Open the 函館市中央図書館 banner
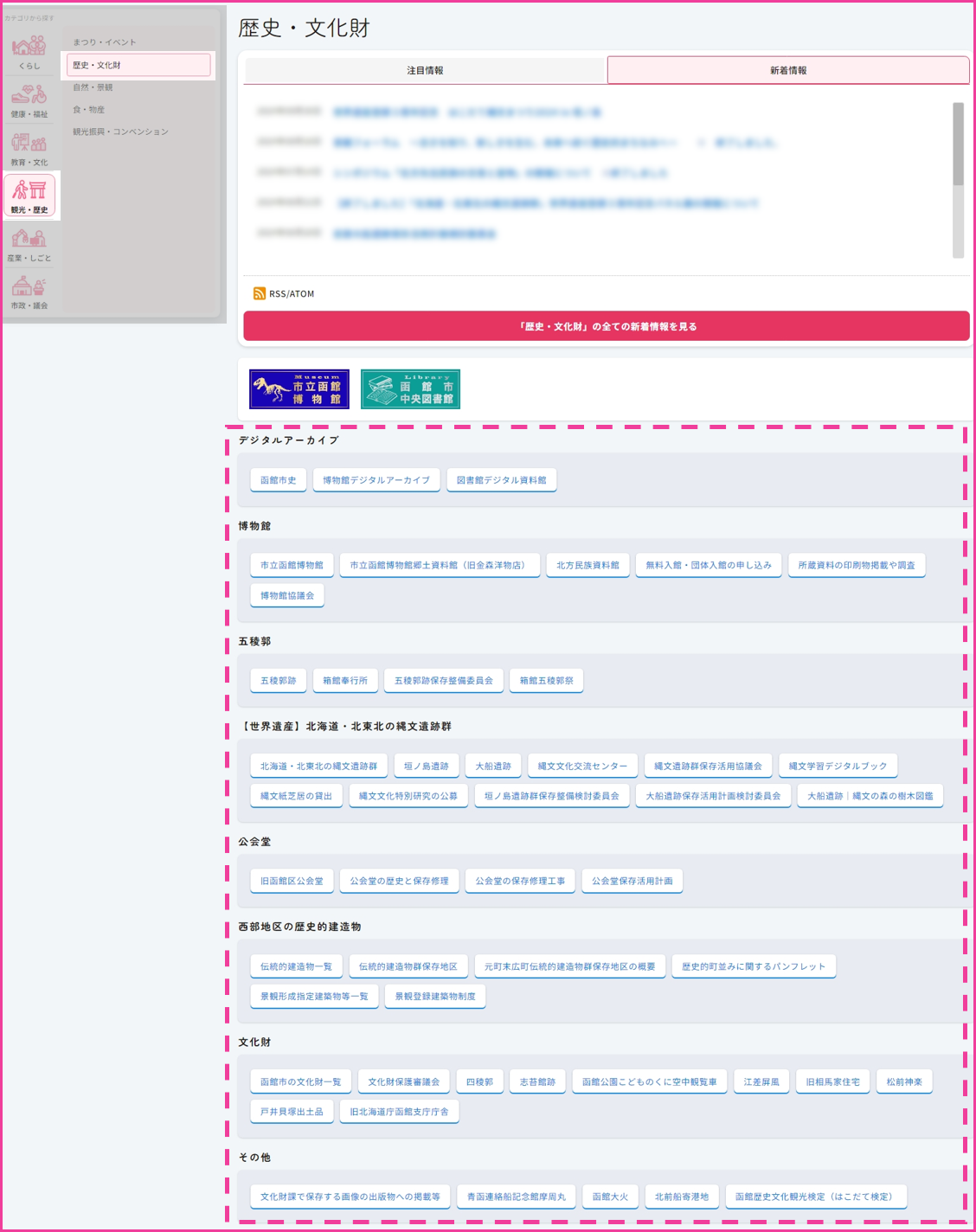Image resolution: width=976 pixels, height=1232 pixels. pos(410,389)
